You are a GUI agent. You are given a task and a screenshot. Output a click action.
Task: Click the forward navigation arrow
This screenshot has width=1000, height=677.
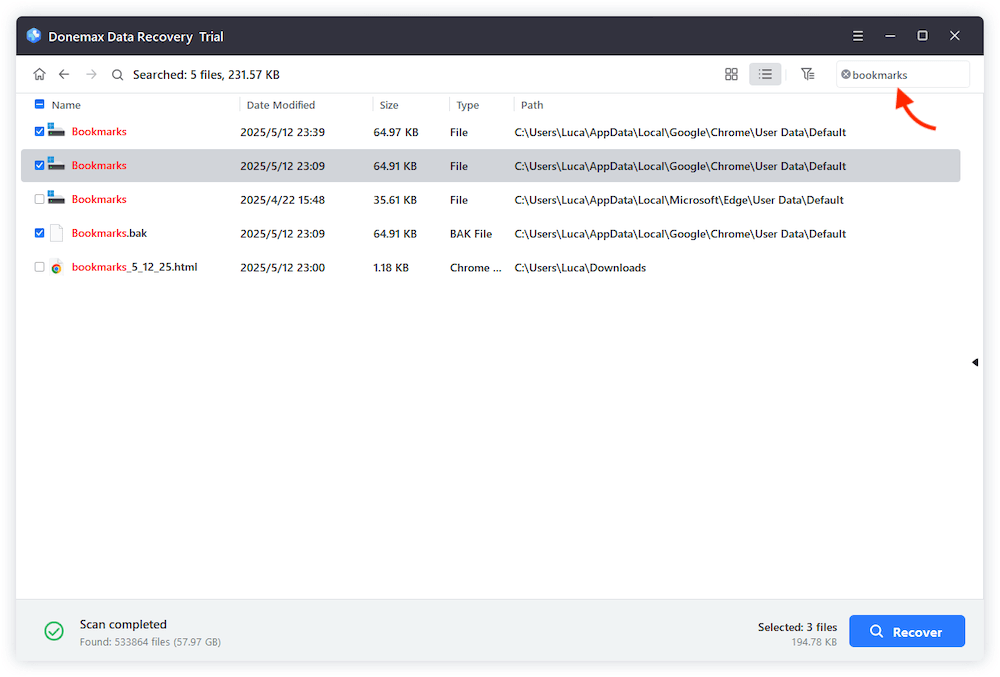click(90, 74)
